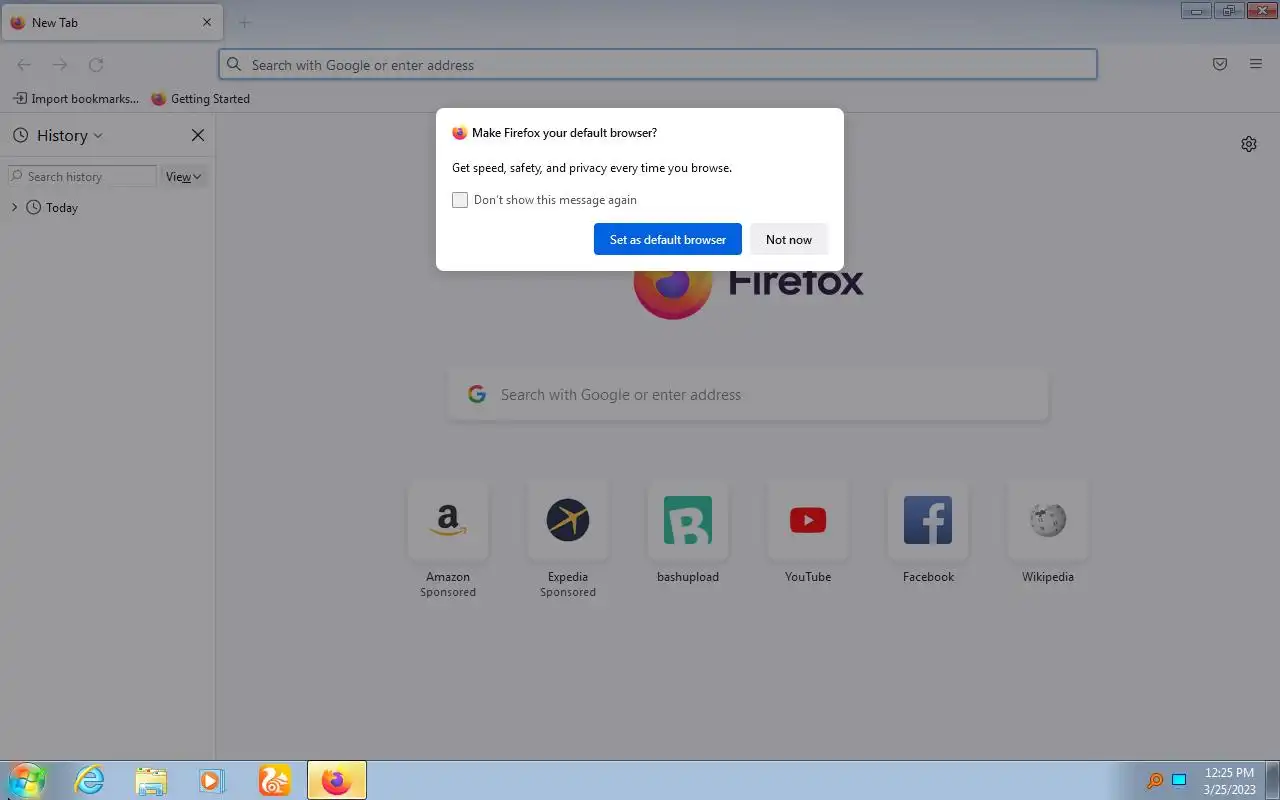The width and height of the screenshot is (1280, 800).
Task: Select the New Tab tab
Action: coord(111,22)
